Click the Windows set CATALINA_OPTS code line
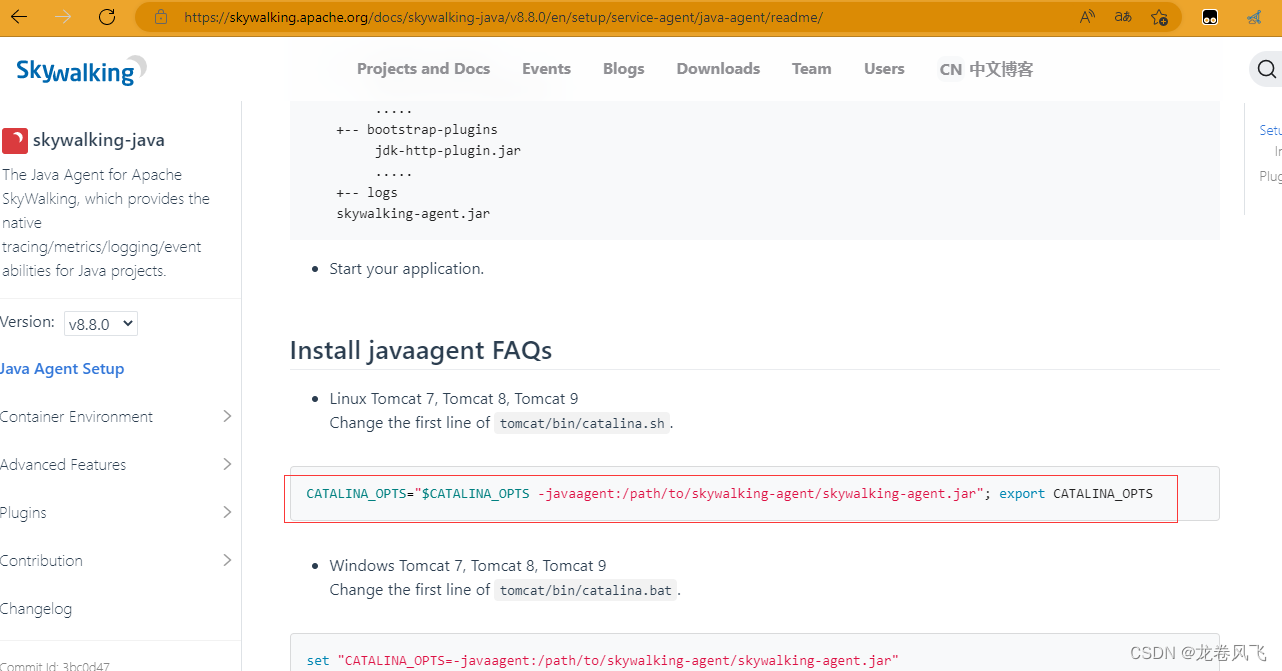This screenshot has height=671, width=1282. point(602,661)
